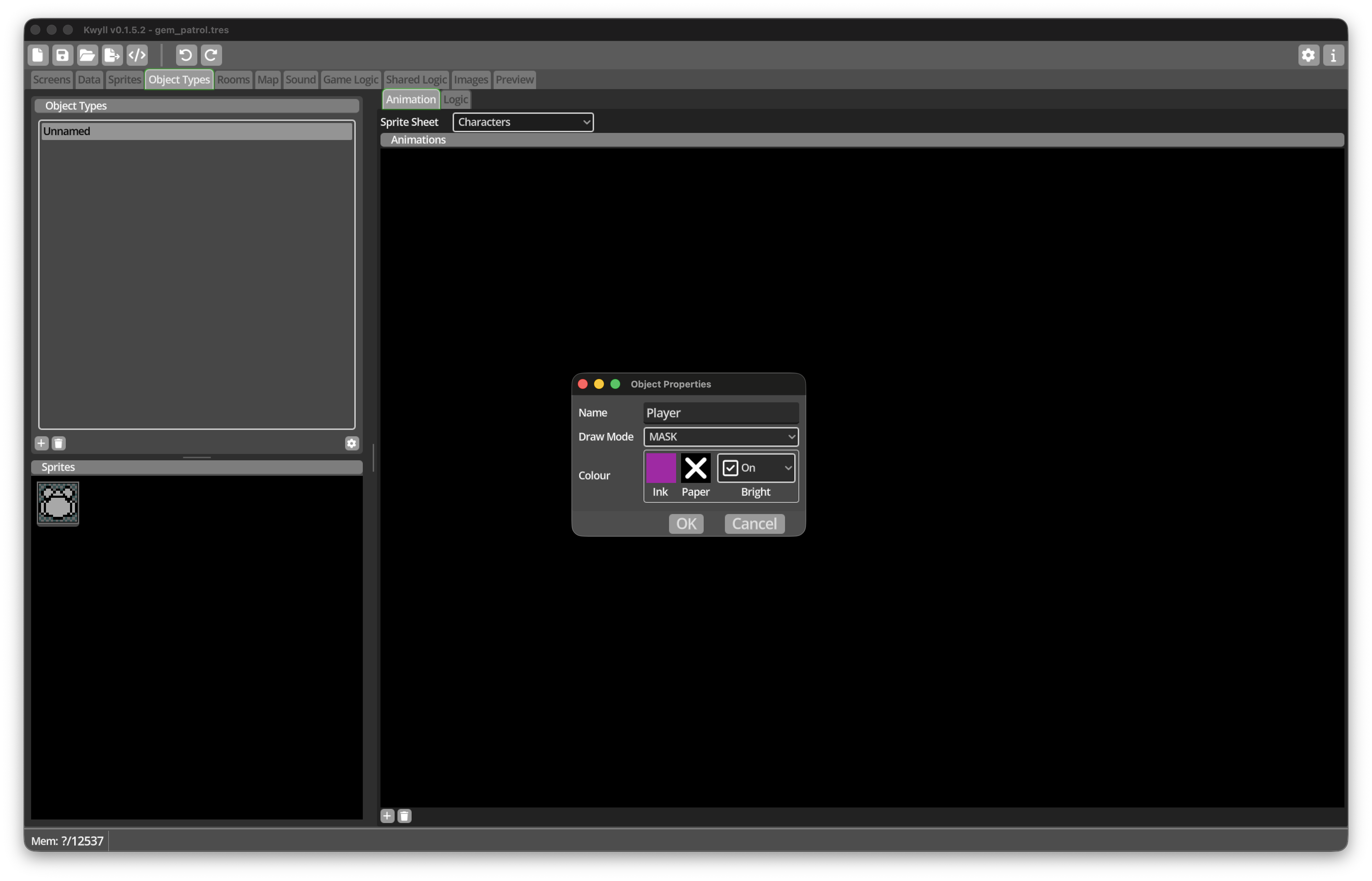Click the Redo arrow icon

[211, 55]
